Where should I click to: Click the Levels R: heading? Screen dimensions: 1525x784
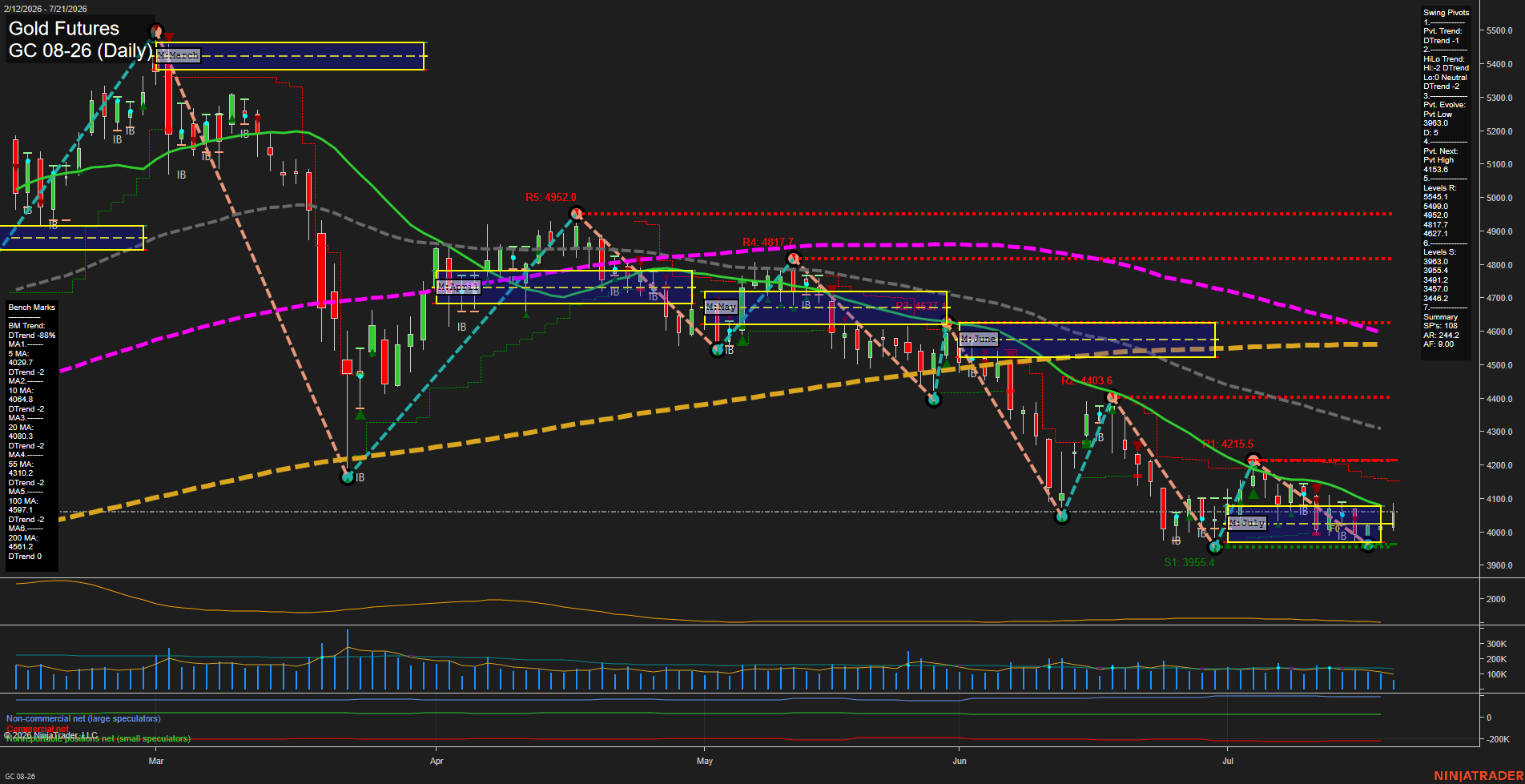click(1439, 188)
